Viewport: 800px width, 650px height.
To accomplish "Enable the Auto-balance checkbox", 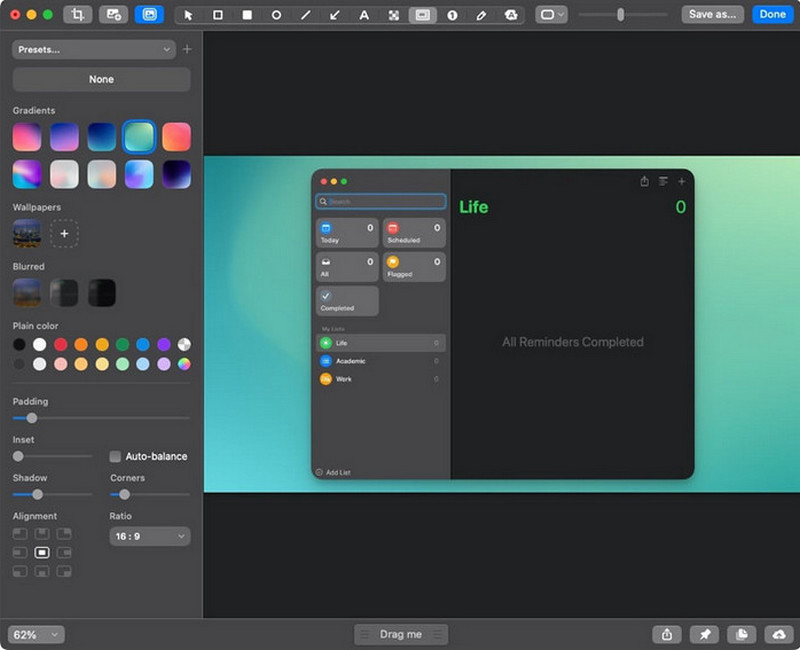I will pyautogui.click(x=115, y=456).
